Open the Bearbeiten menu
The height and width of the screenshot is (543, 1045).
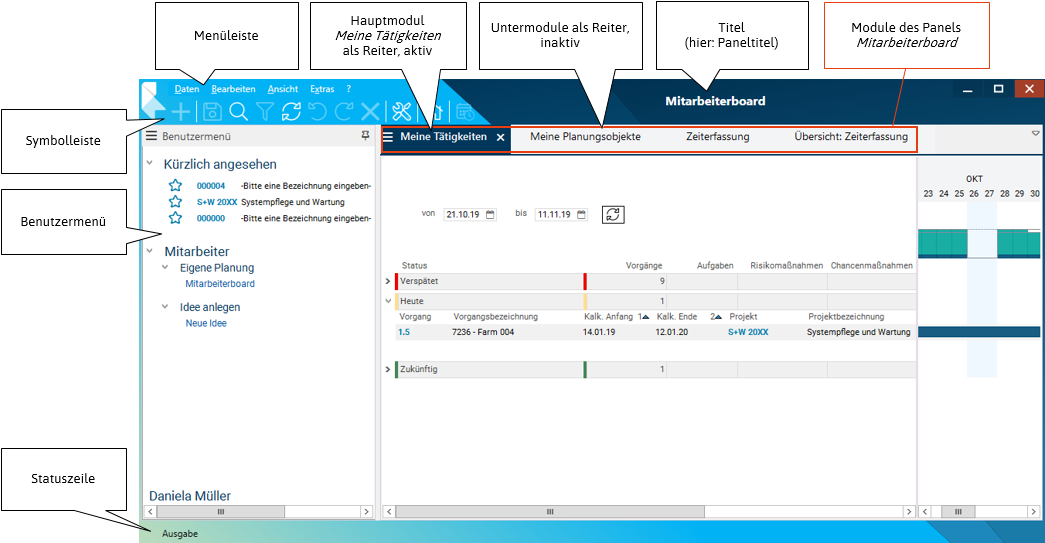[233, 89]
